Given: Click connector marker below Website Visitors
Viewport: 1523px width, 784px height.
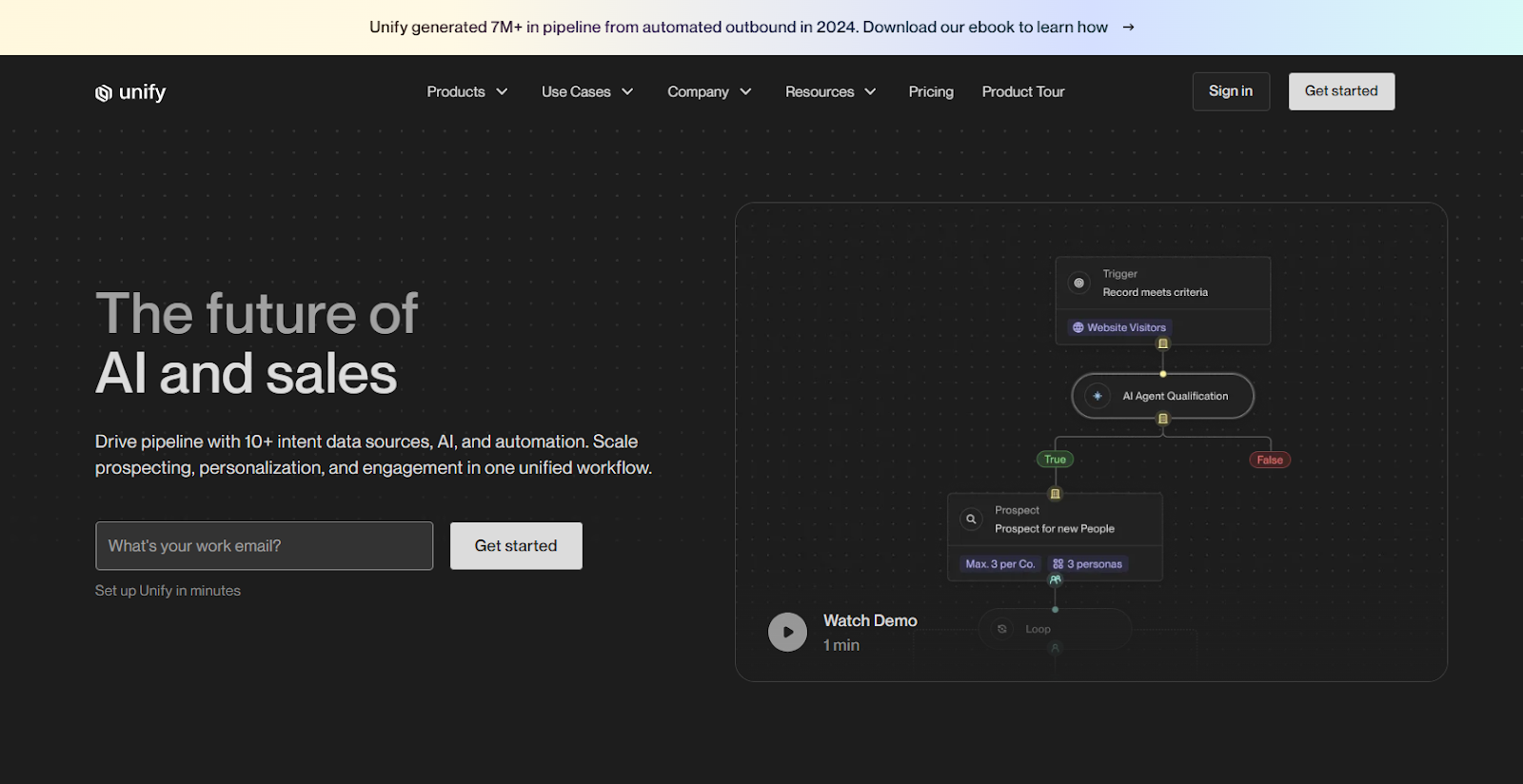Looking at the screenshot, I should coord(1162,343).
